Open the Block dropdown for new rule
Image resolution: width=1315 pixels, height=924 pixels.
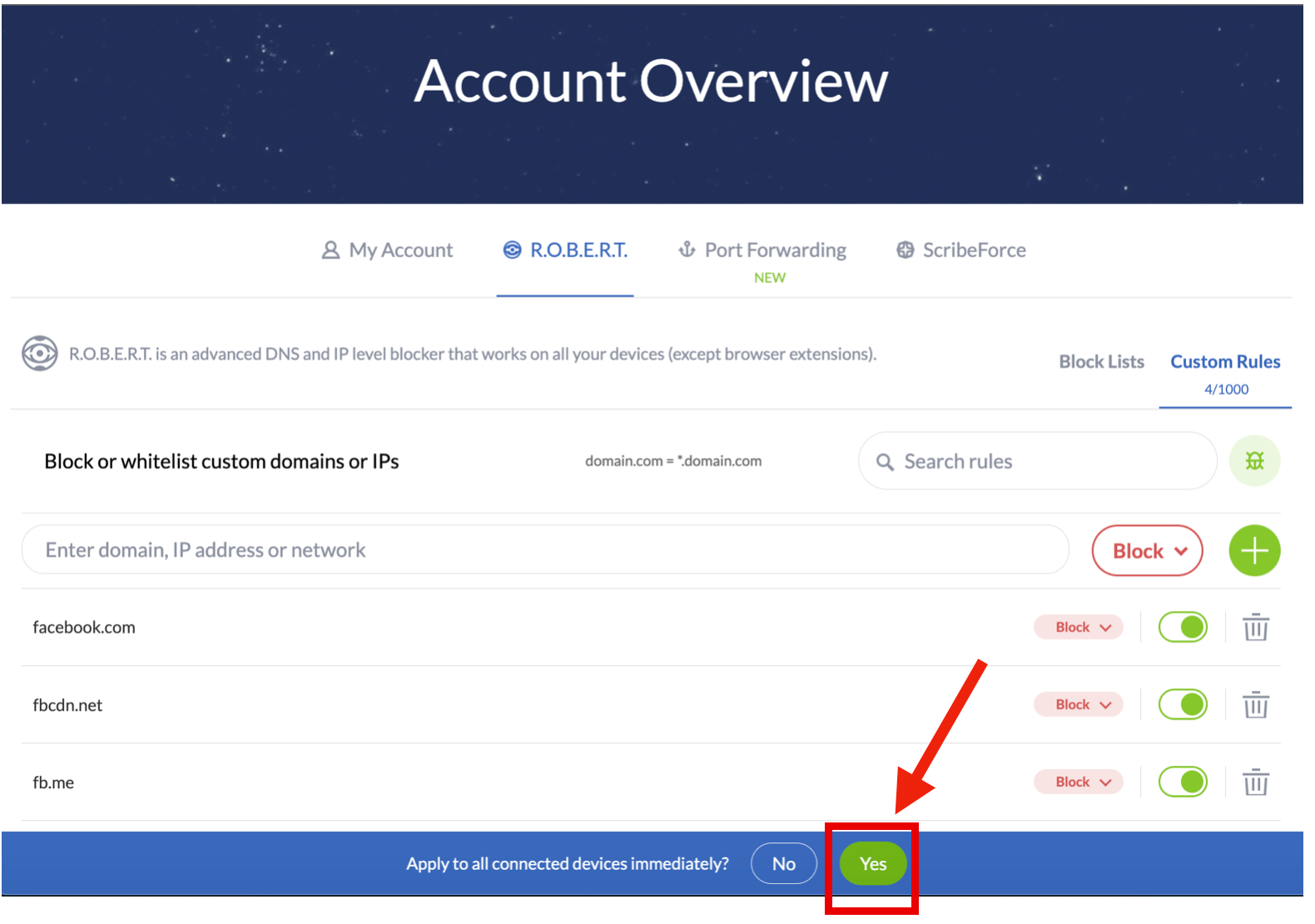1147,551
